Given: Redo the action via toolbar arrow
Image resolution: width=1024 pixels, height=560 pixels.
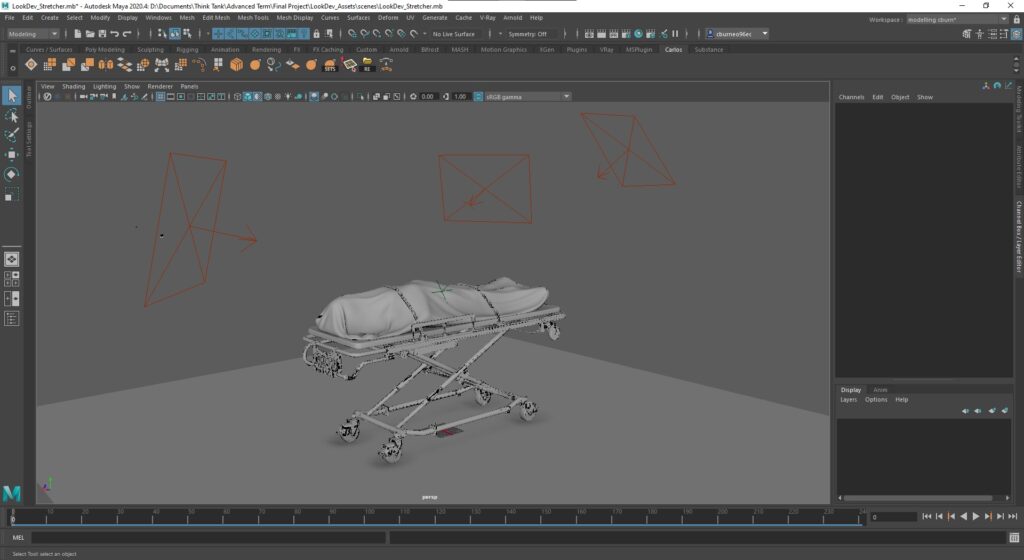Looking at the screenshot, I should click(x=127, y=34).
